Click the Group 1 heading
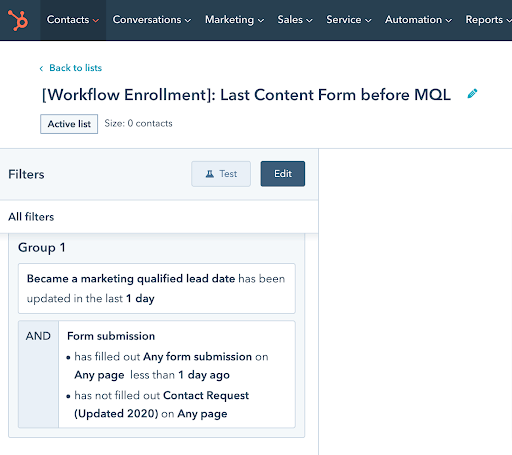 coord(42,248)
